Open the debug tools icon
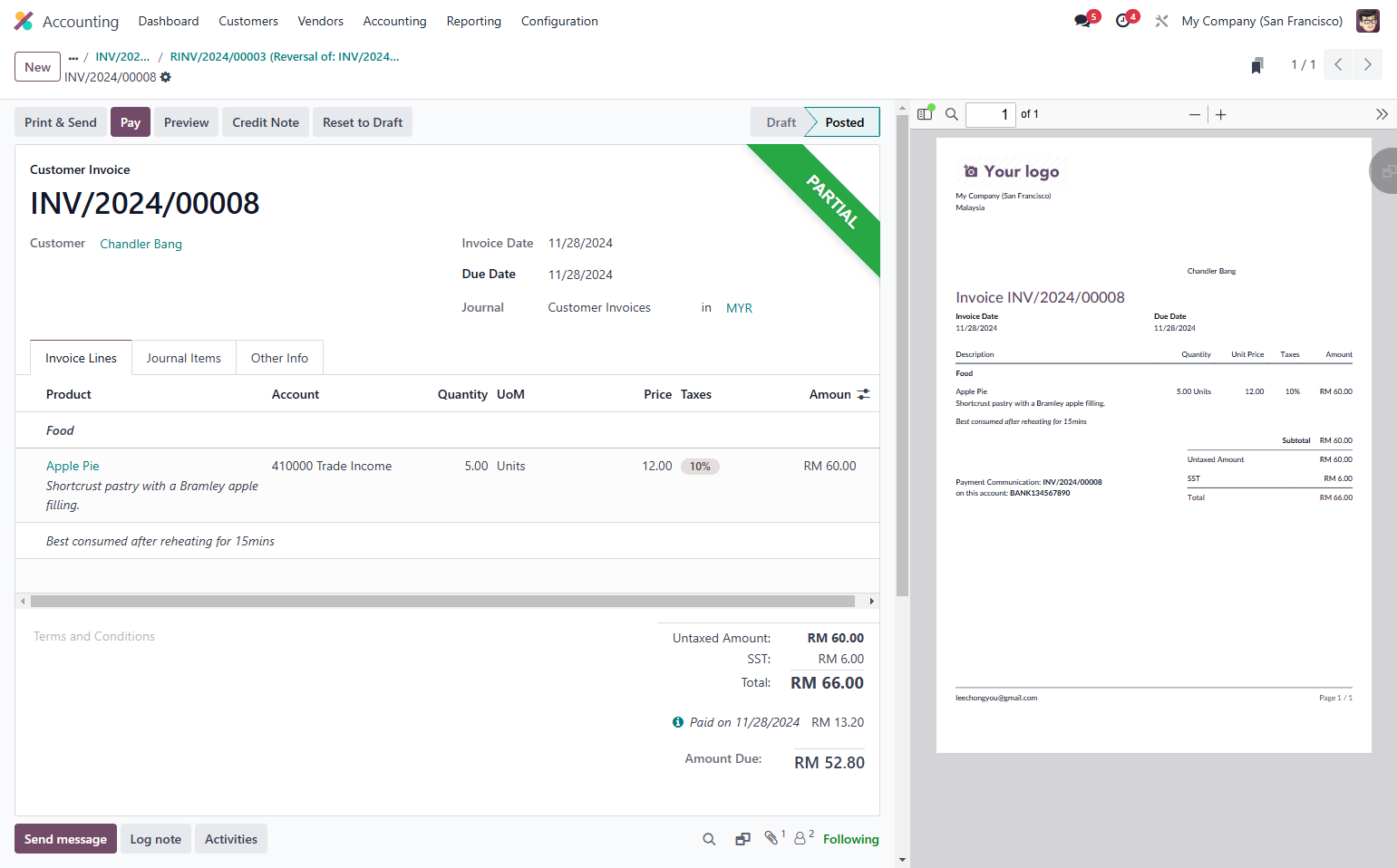Screen dimensions: 1397x868 pos(1161,21)
